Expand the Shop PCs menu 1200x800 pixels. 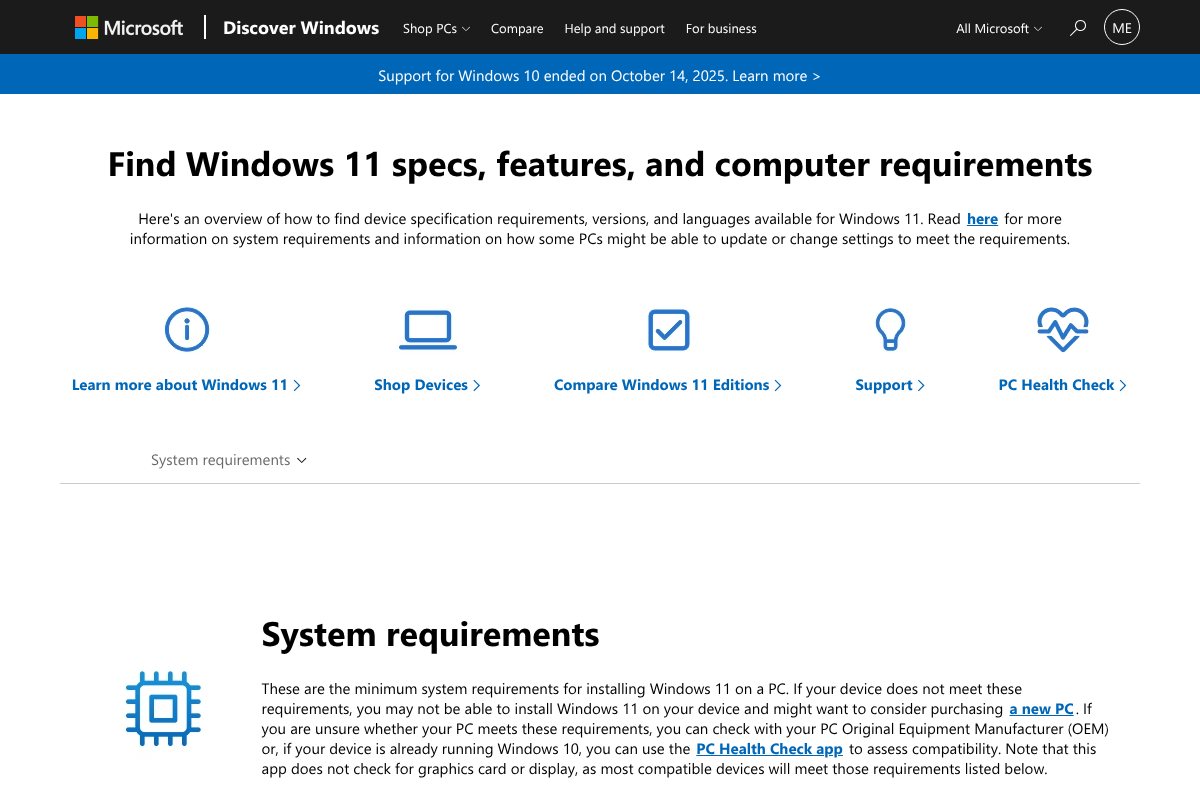point(436,29)
